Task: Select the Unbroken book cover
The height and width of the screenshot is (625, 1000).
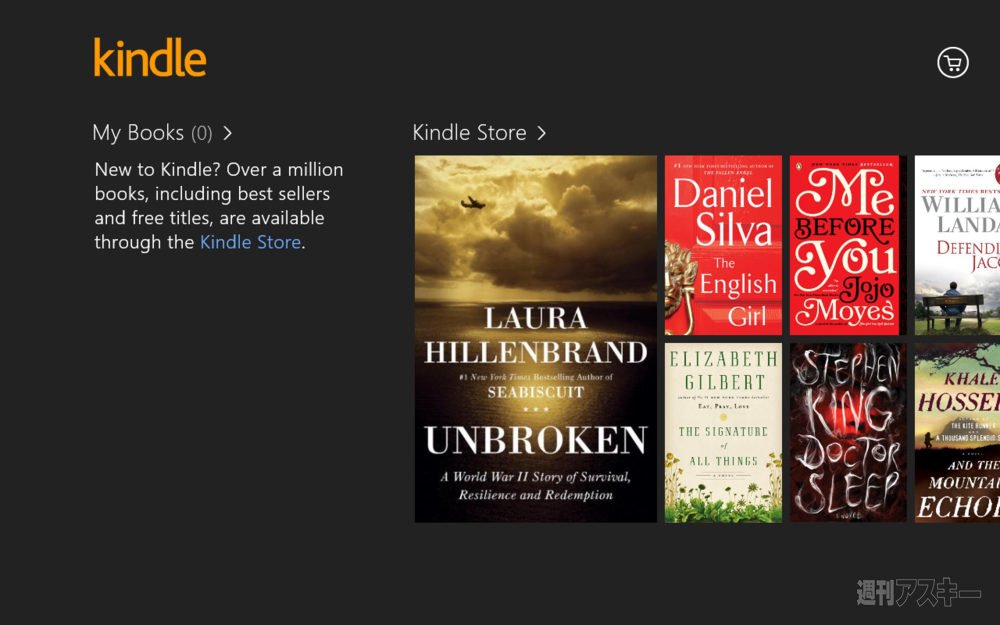Action: click(536, 339)
